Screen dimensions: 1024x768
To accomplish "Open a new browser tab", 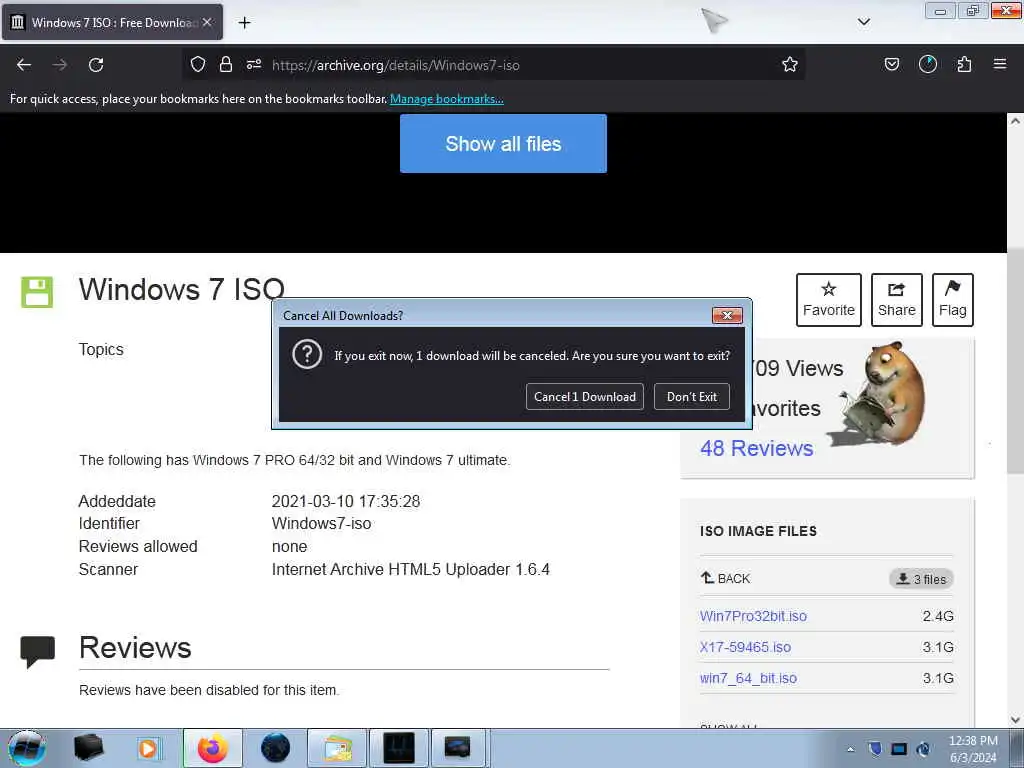I will coord(244,23).
